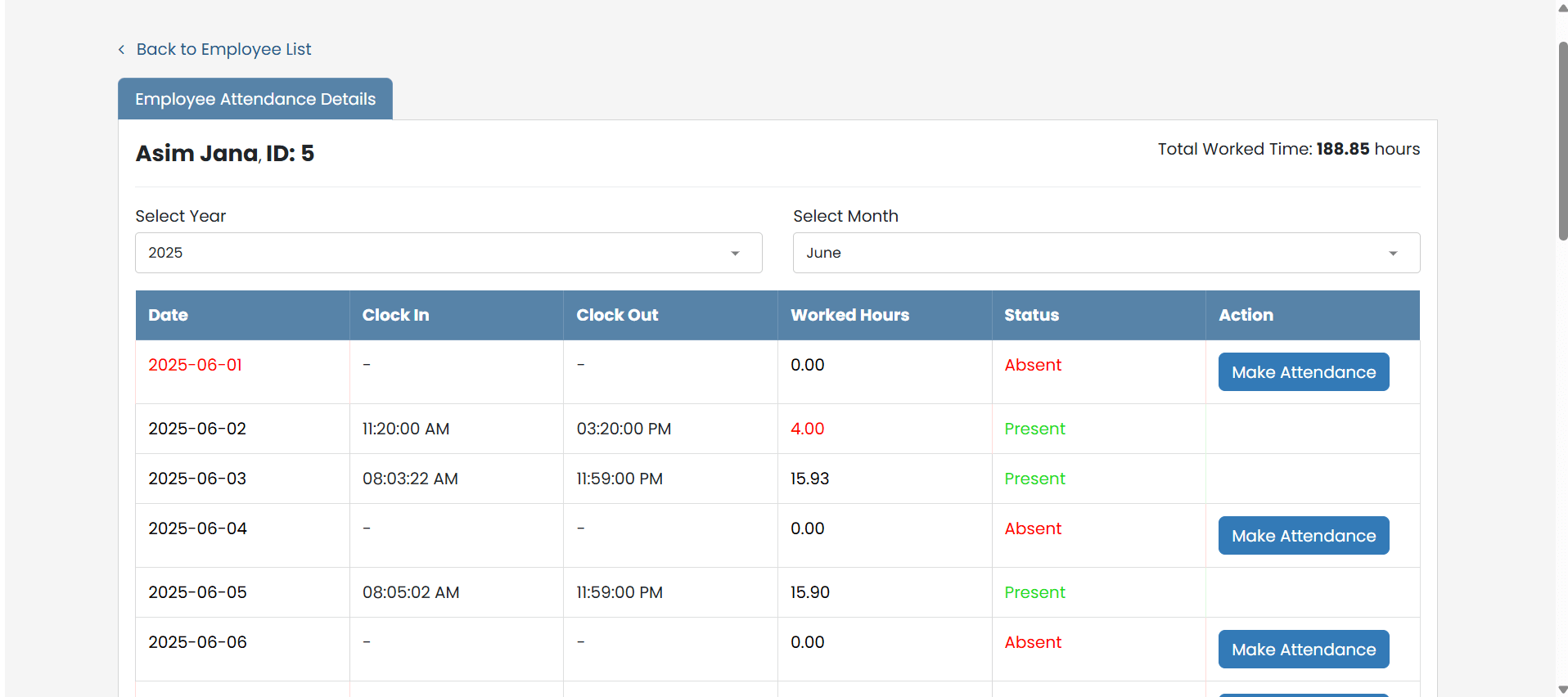
Task: Click the red worked hours value 4.00
Action: pos(807,429)
